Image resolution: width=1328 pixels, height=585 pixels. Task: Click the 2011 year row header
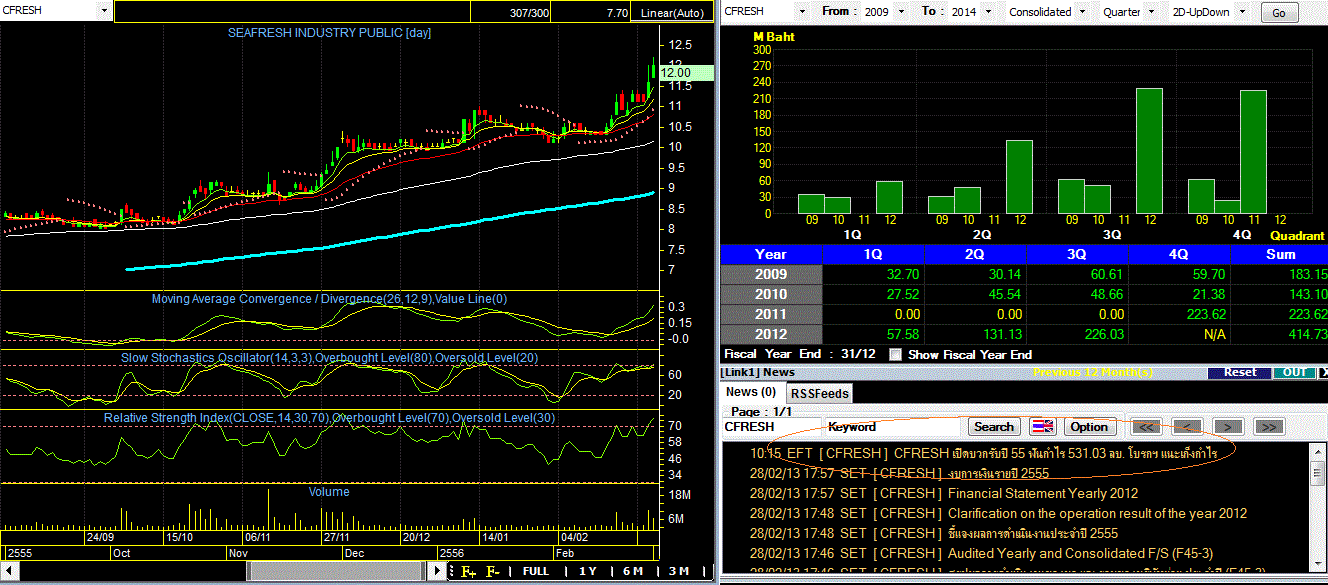point(771,314)
